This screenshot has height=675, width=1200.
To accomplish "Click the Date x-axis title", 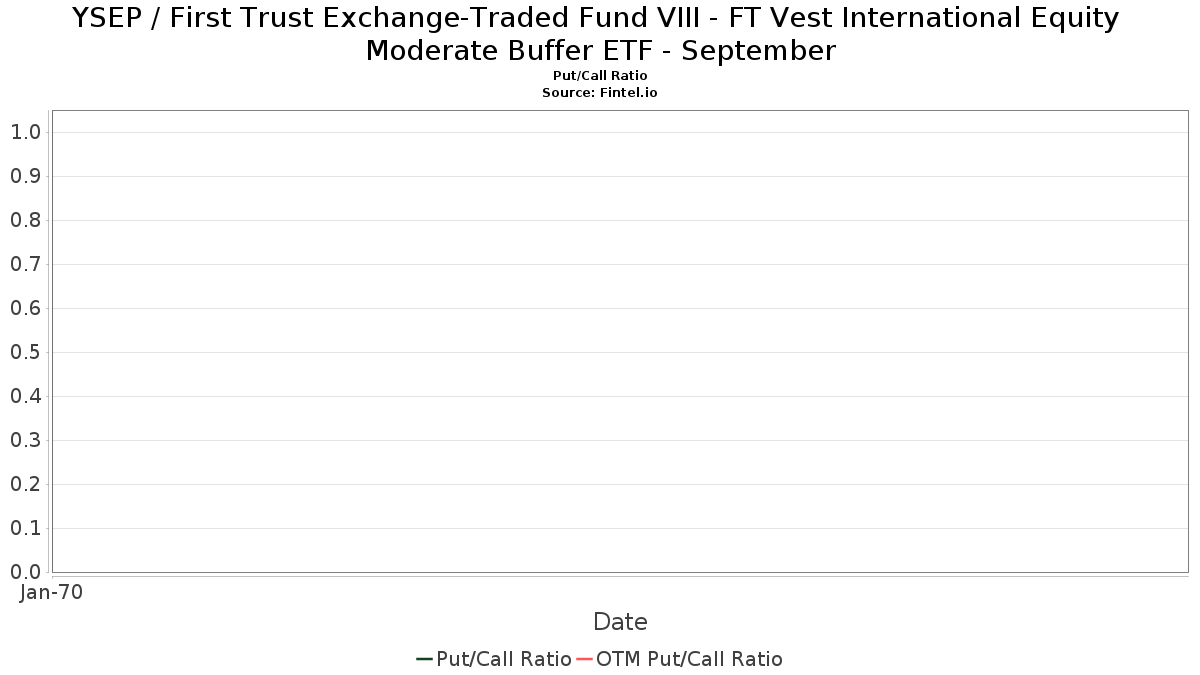I will 620,622.
